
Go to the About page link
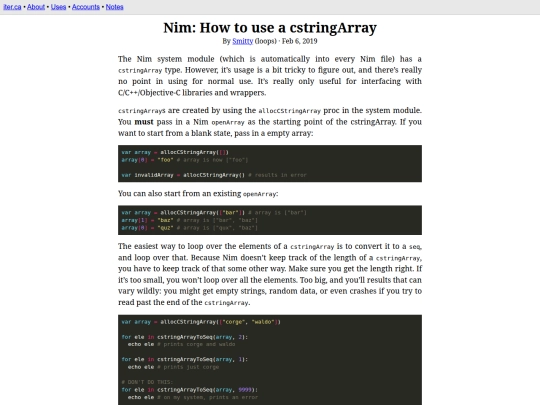click(36, 7)
